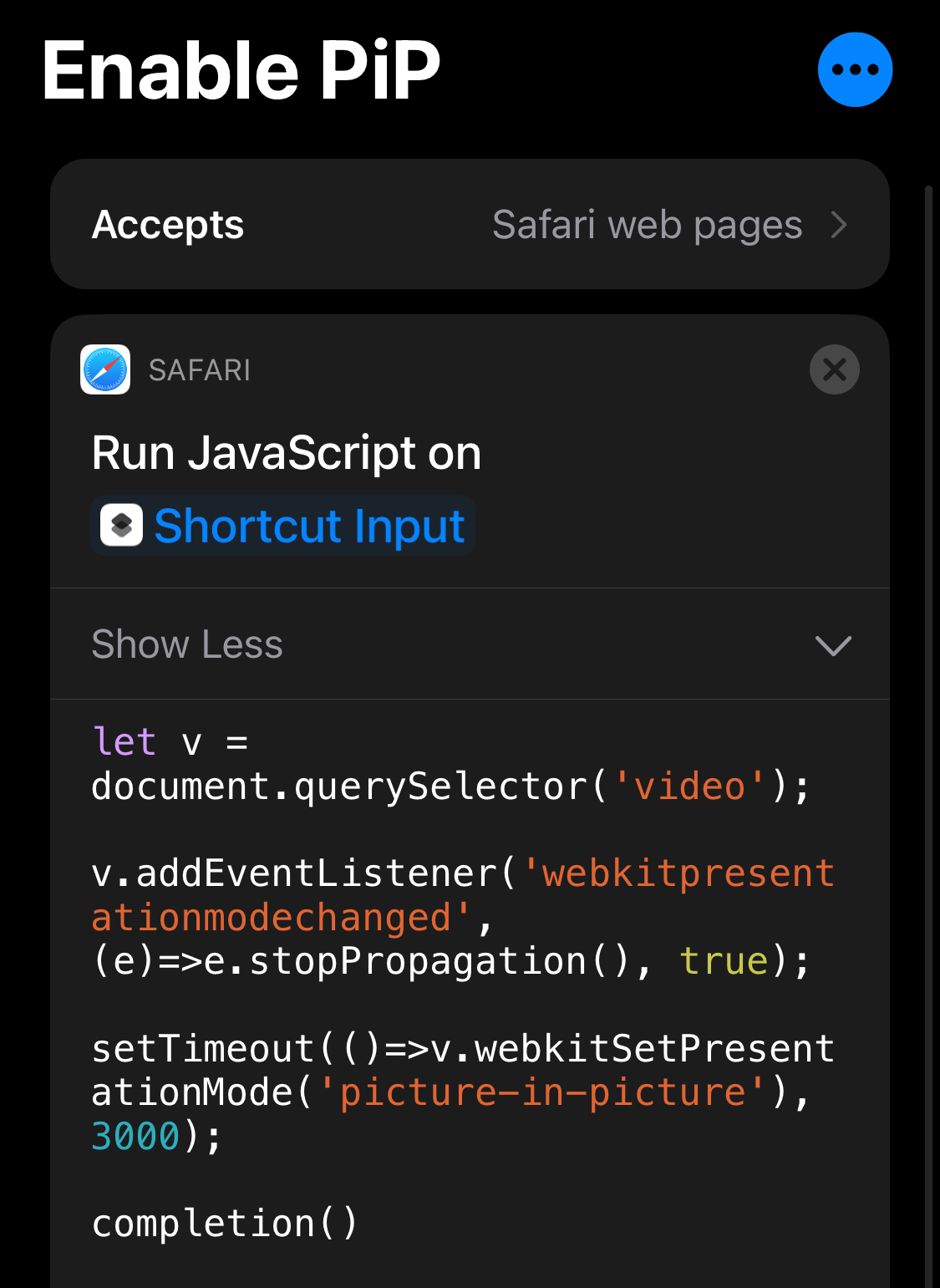Tap the gray X on the Safari action

834,369
